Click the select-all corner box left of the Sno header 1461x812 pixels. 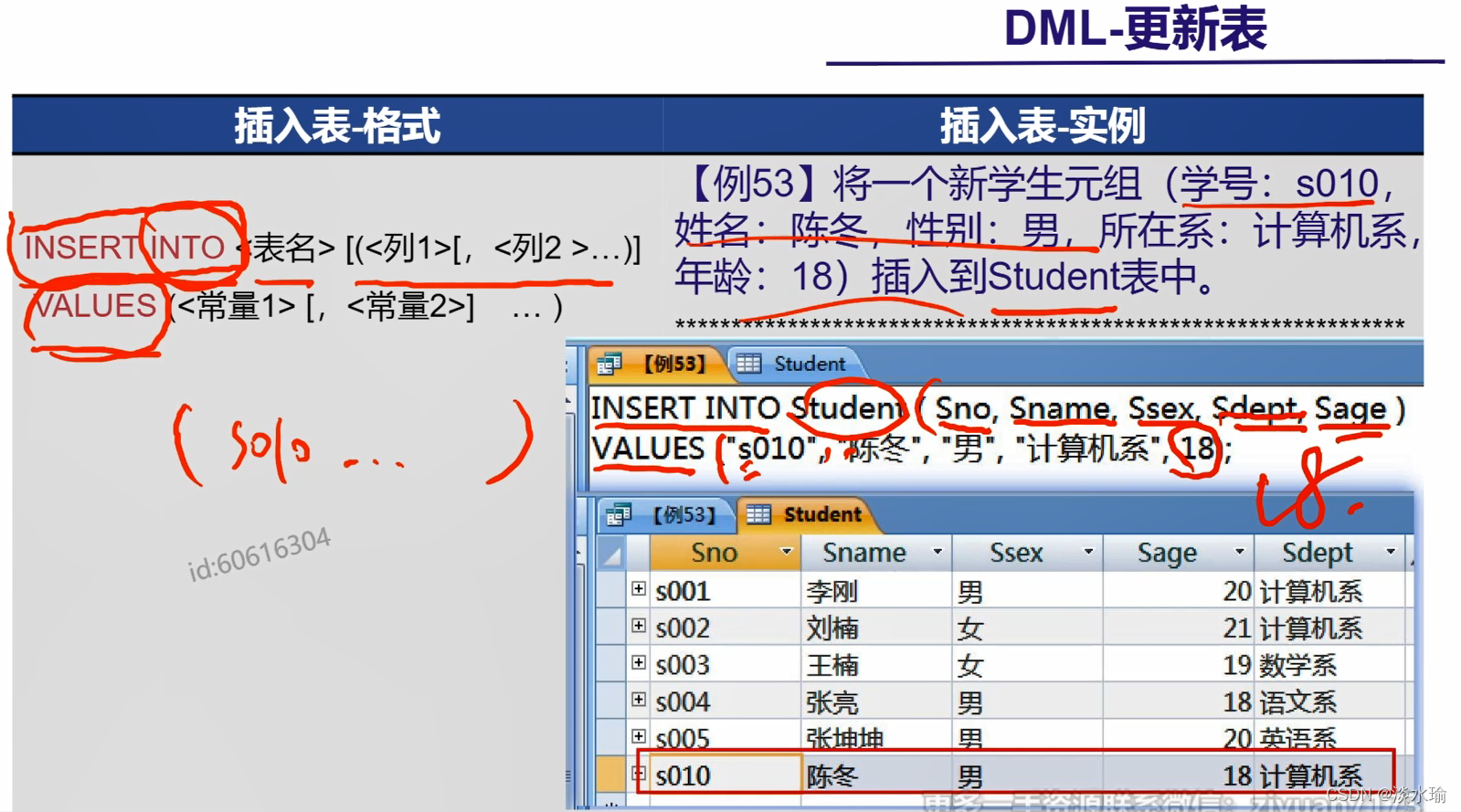pyautogui.click(x=611, y=554)
